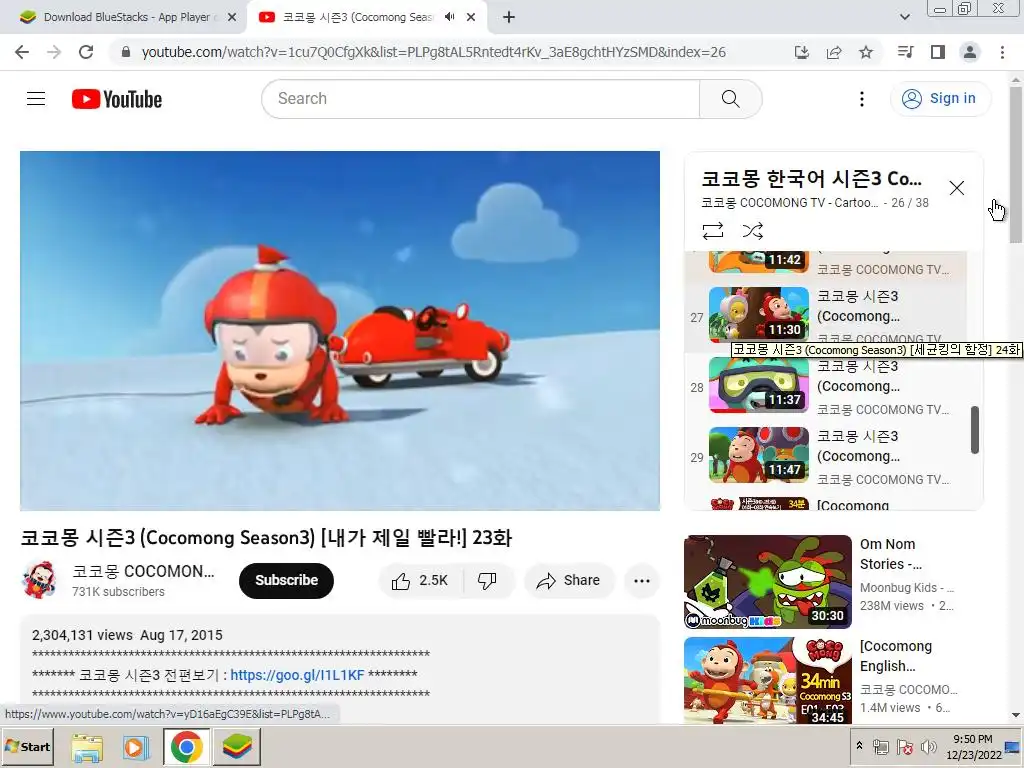Click the playlist title heading

(x=812, y=178)
